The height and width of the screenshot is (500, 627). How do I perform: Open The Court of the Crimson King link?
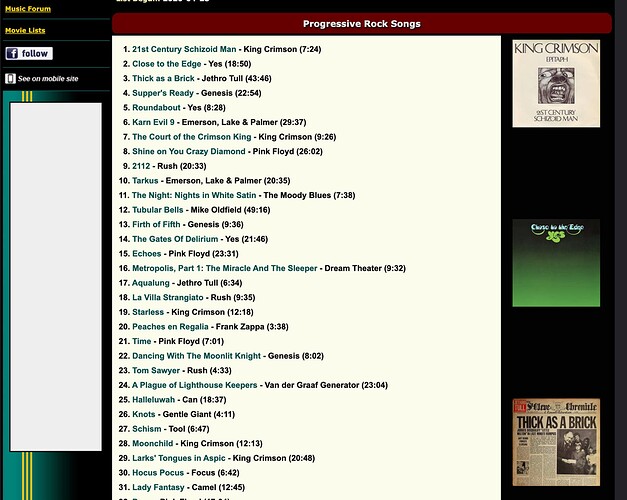click(192, 137)
